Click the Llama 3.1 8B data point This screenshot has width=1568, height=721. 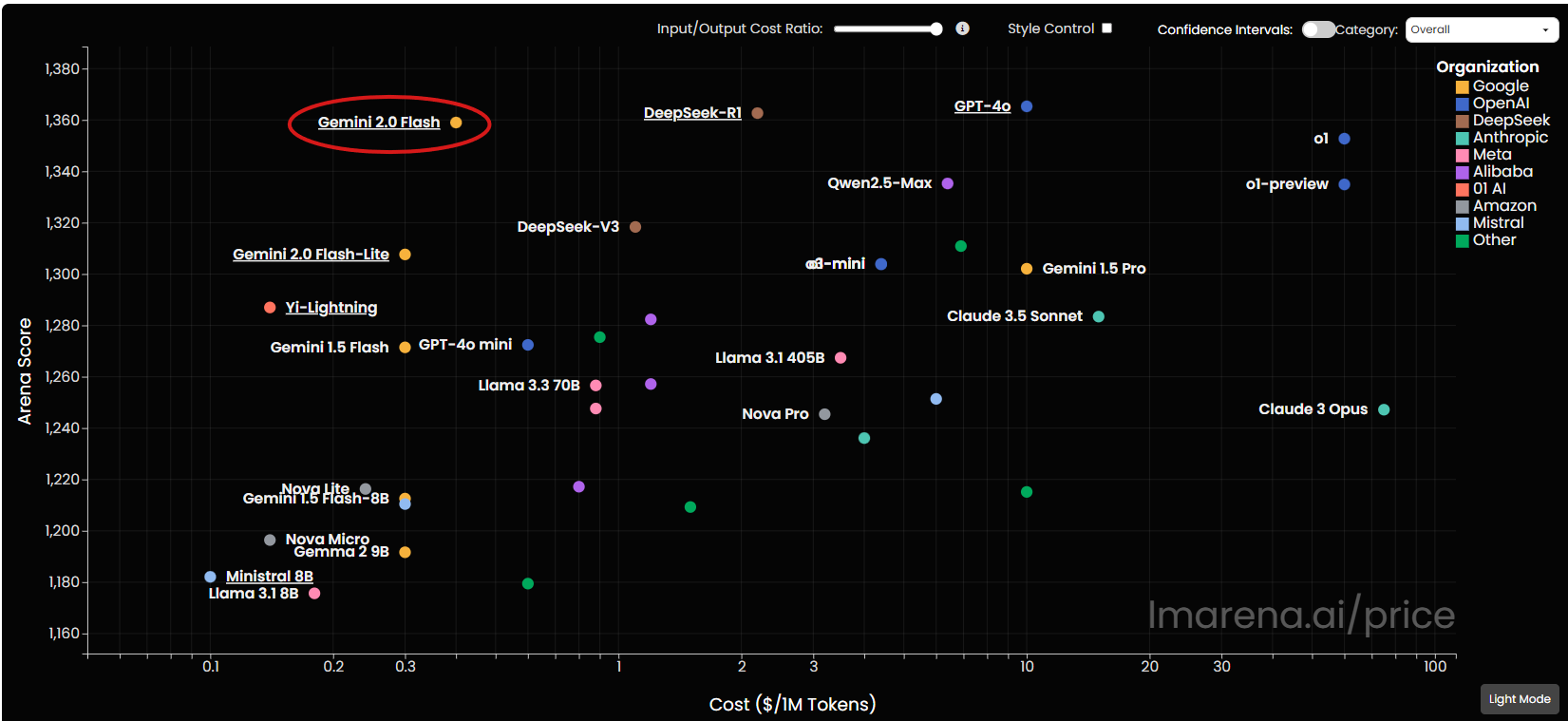coord(314,594)
